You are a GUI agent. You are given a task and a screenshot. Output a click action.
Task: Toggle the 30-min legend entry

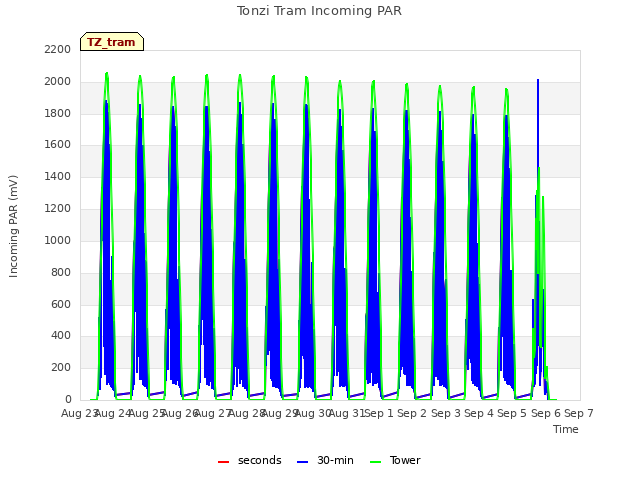coord(325,460)
